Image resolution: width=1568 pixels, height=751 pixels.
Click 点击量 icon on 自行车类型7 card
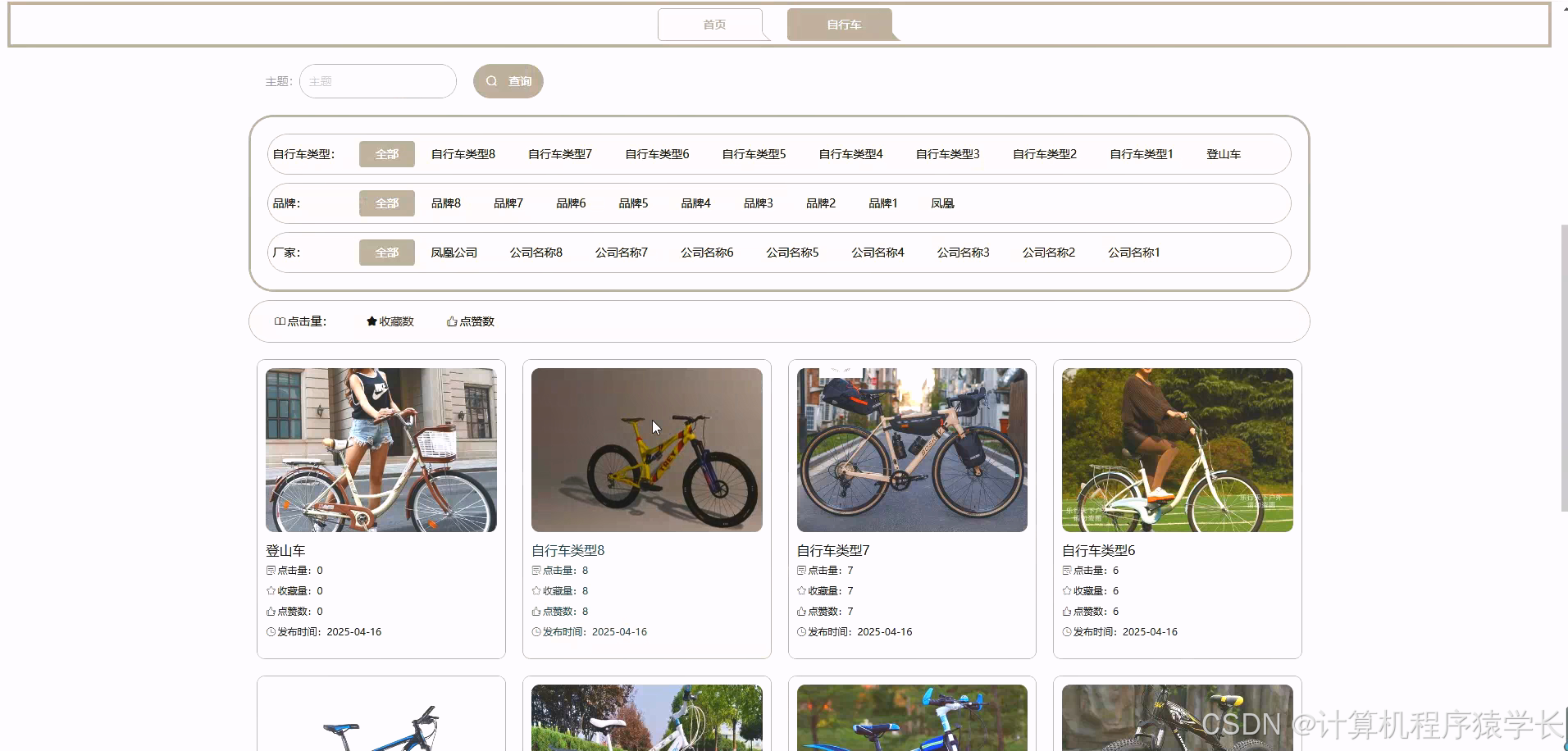(802, 571)
